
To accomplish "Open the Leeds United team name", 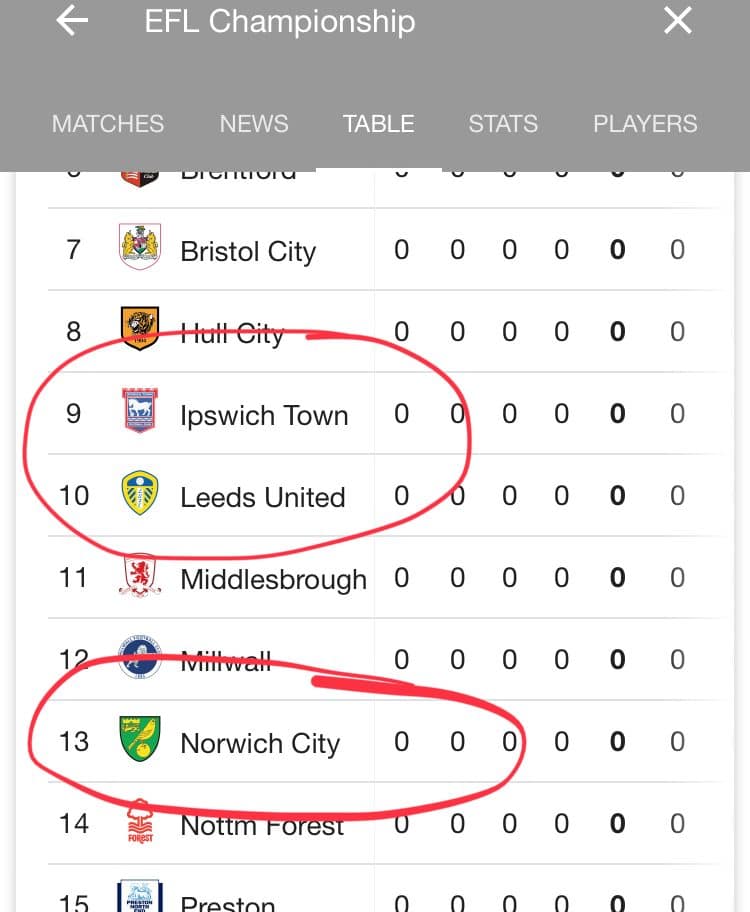I will (x=263, y=497).
